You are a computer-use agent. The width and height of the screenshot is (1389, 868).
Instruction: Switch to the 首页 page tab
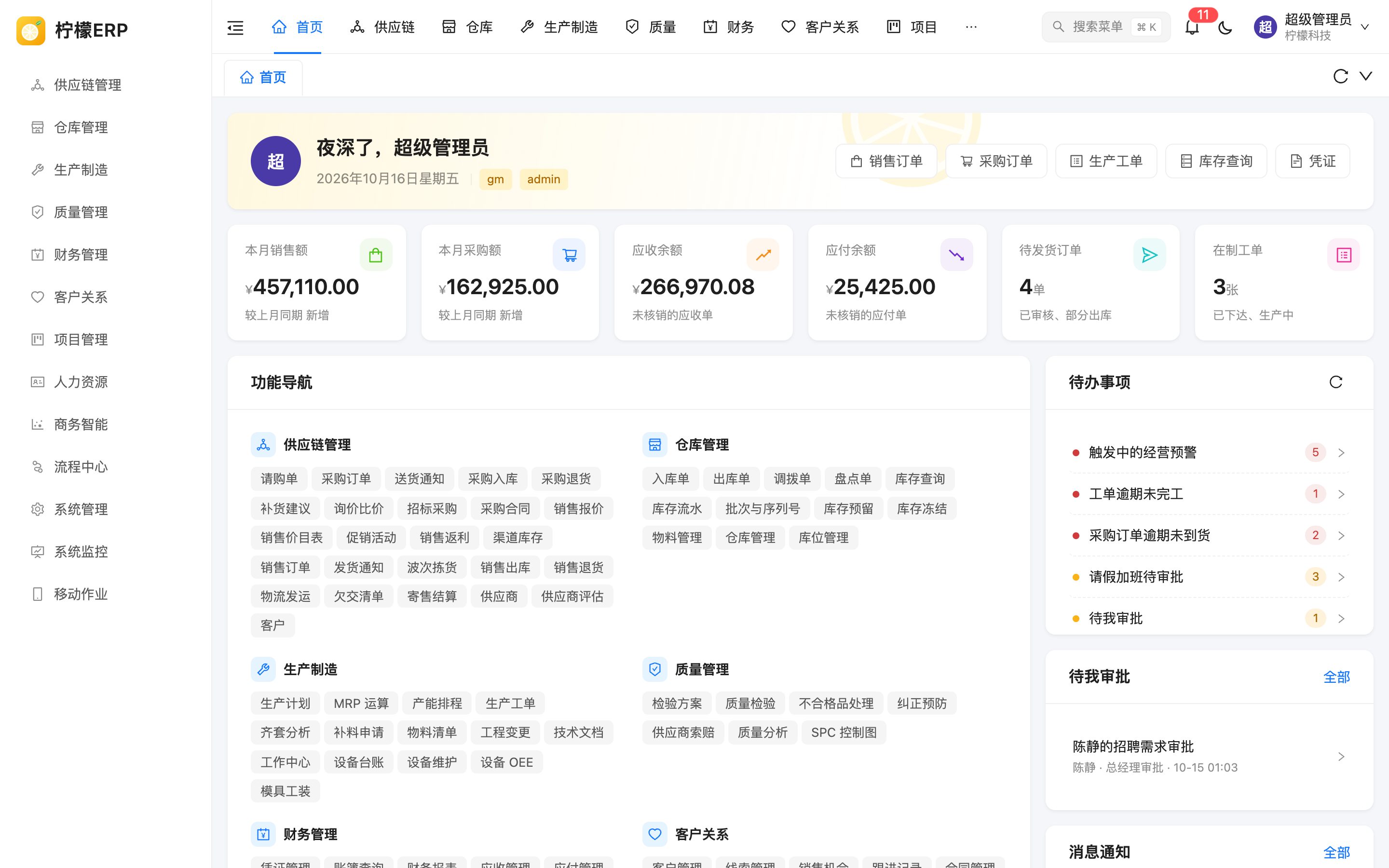pyautogui.click(x=263, y=78)
